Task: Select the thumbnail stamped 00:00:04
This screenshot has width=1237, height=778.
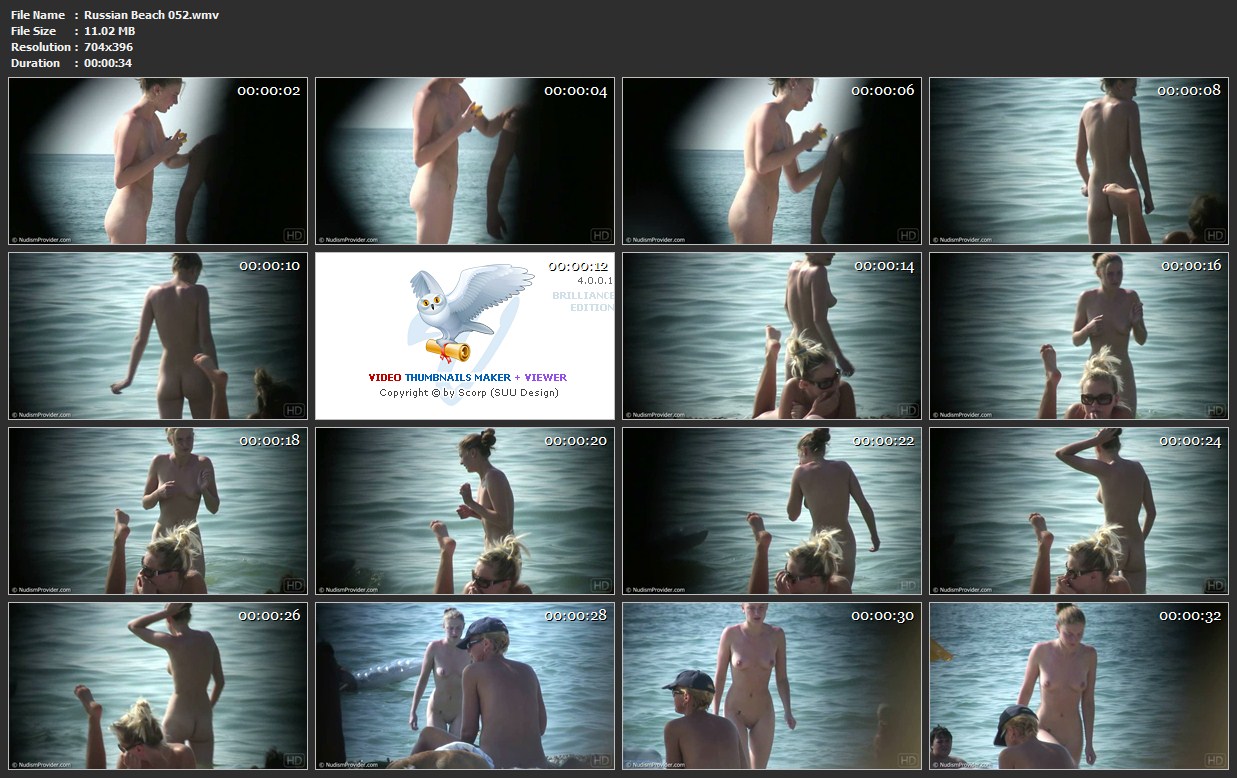Action: point(464,161)
